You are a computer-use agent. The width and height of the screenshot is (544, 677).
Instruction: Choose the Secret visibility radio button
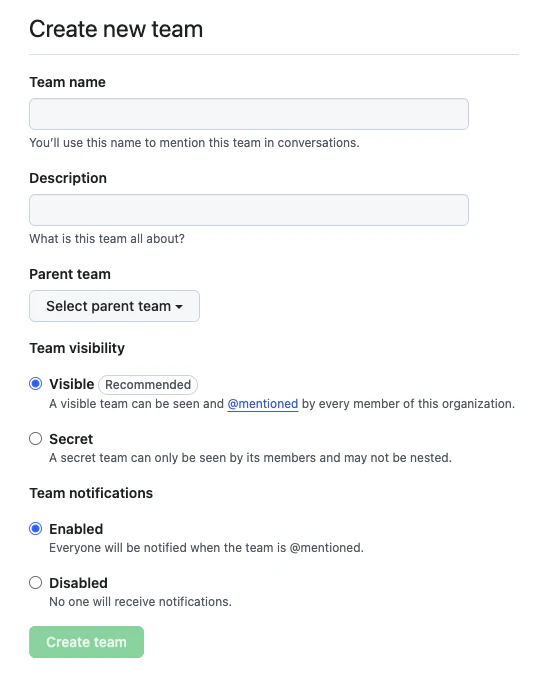(35, 439)
